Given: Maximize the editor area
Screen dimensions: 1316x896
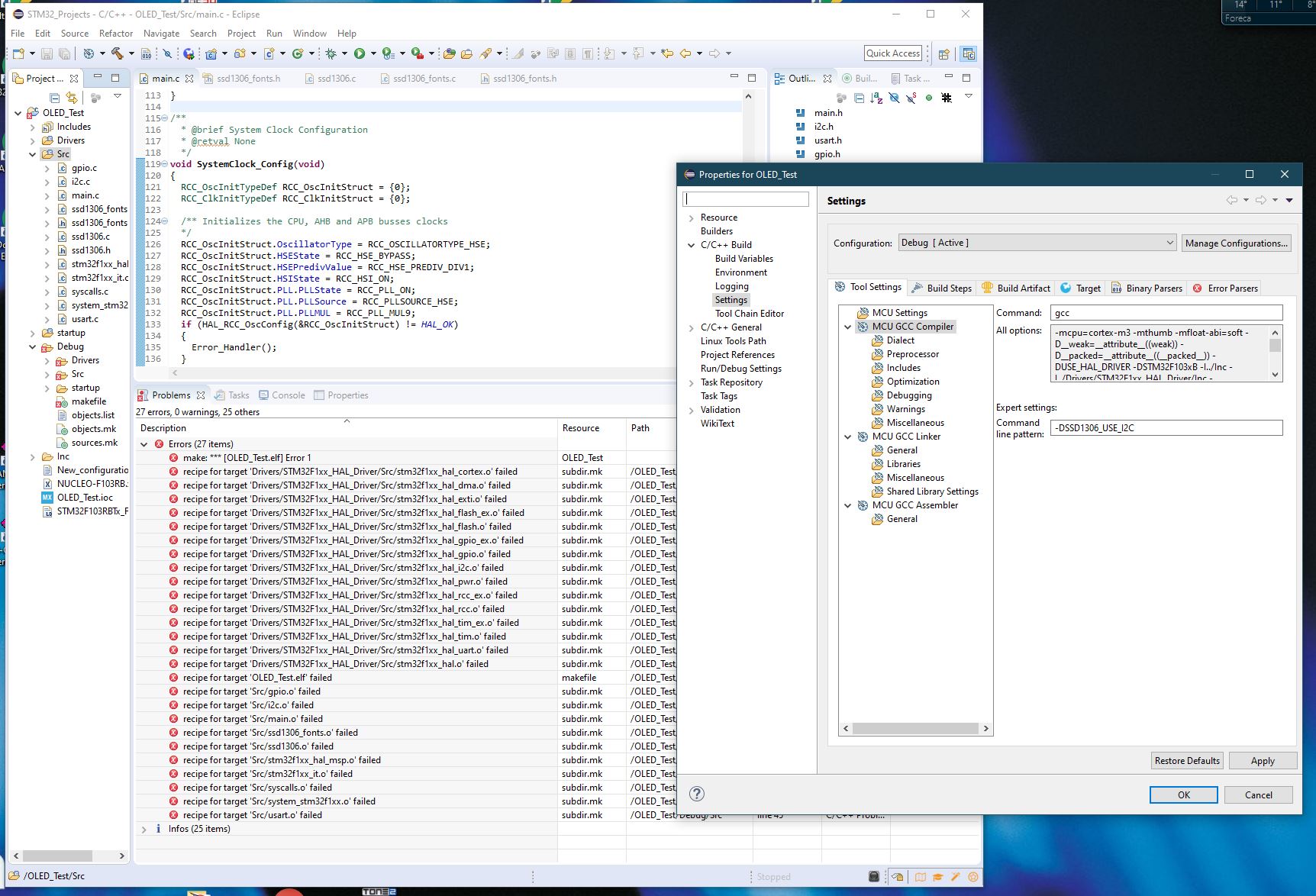Looking at the screenshot, I should coord(752,78).
